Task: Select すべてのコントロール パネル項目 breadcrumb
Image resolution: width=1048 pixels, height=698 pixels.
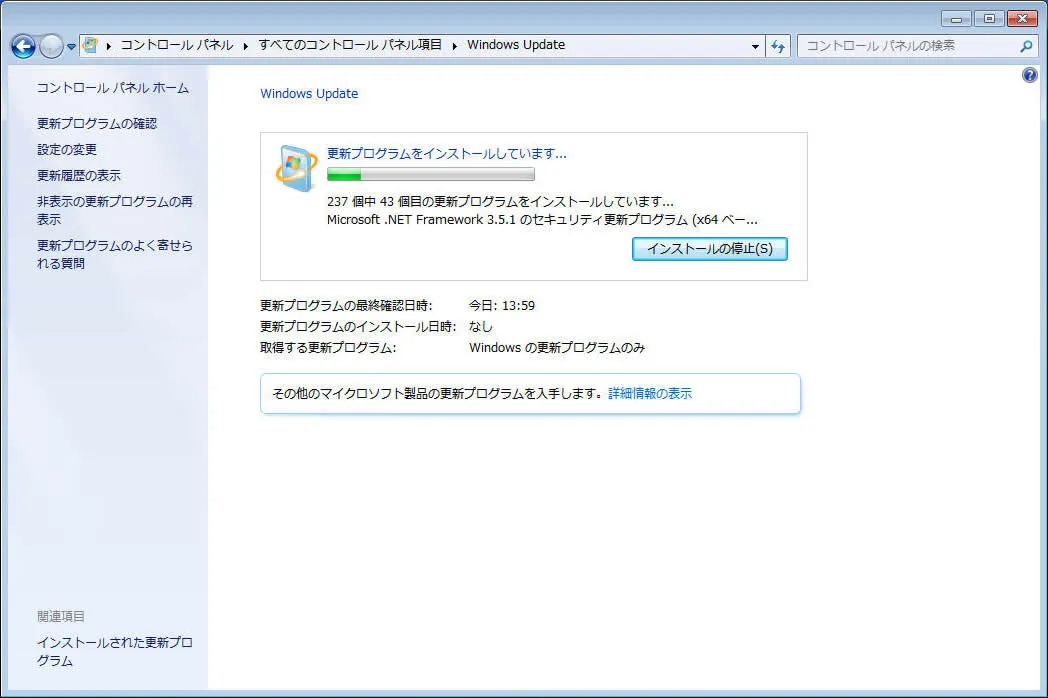Action: tap(350, 45)
